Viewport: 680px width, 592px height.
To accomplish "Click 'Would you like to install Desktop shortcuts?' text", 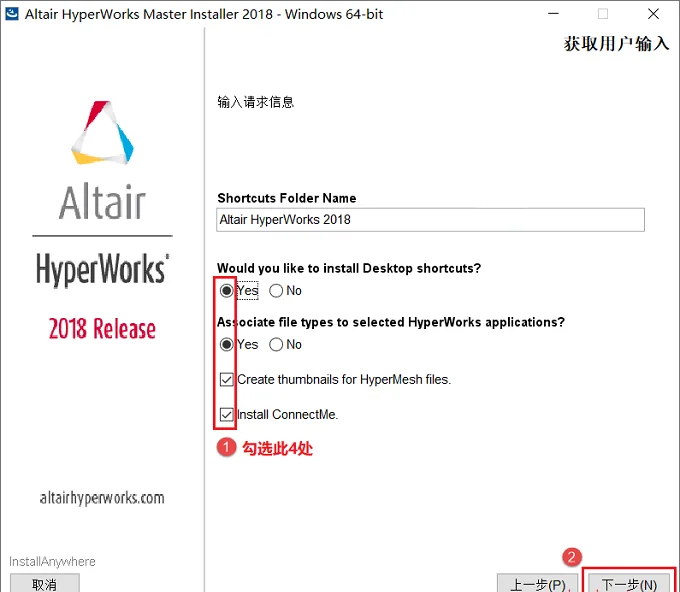I will point(349,268).
